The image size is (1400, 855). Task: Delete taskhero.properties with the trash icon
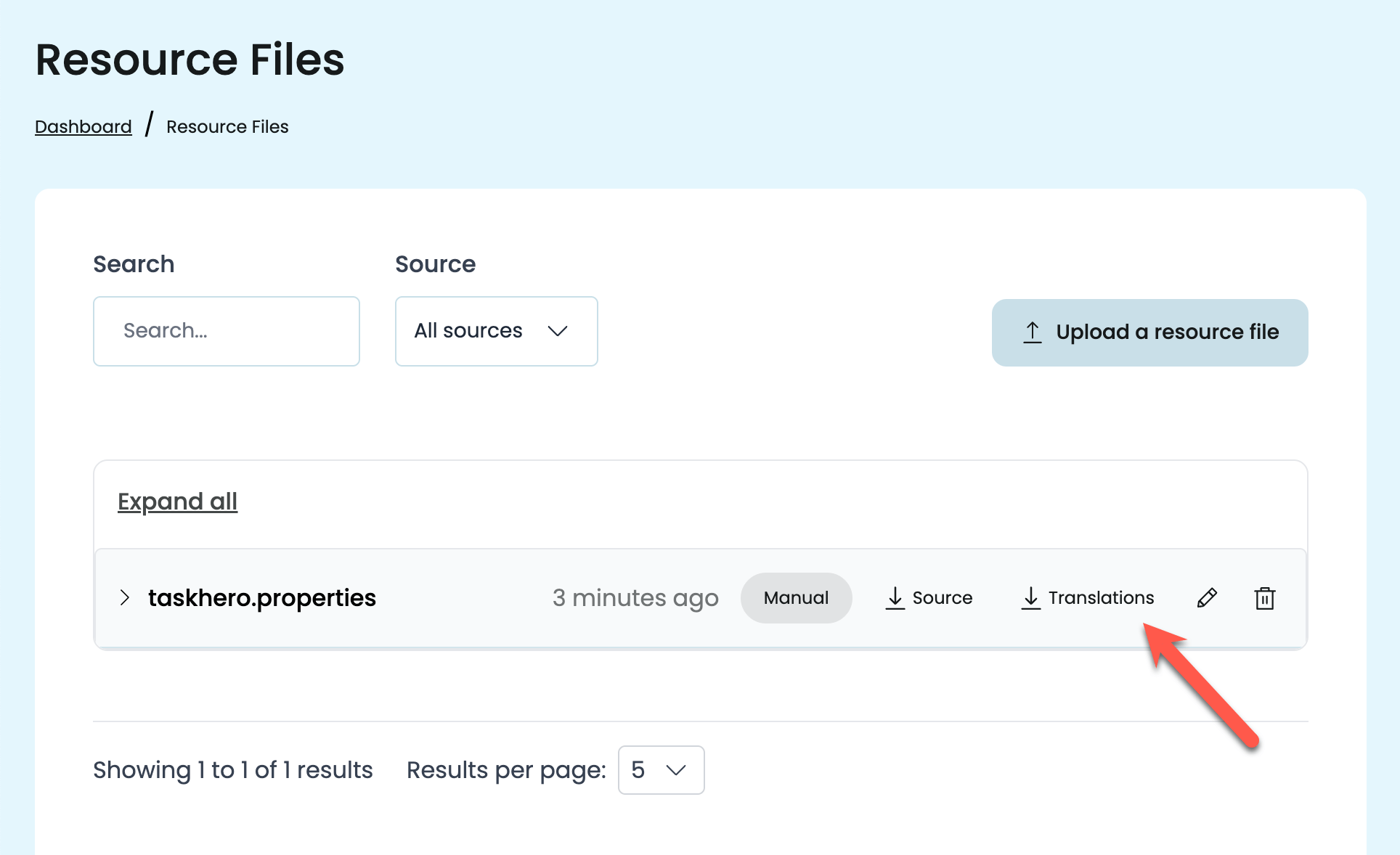(1264, 598)
